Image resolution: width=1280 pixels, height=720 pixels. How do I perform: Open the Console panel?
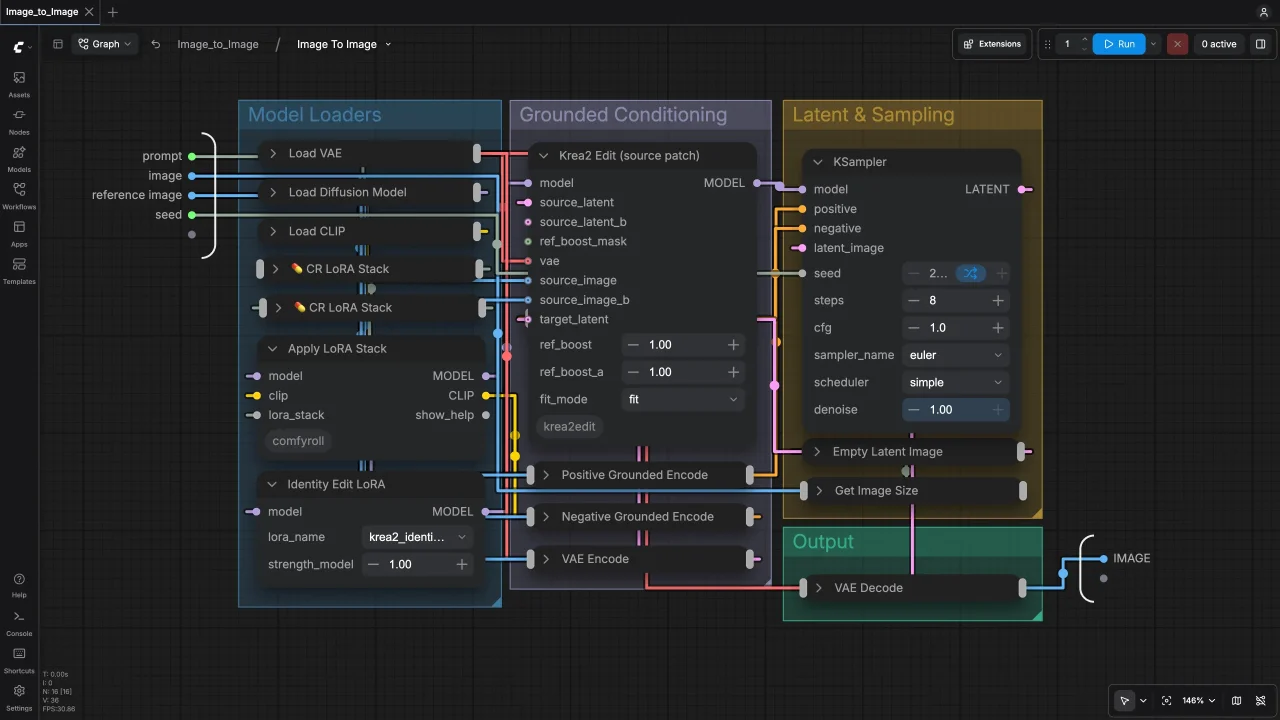coord(19,623)
